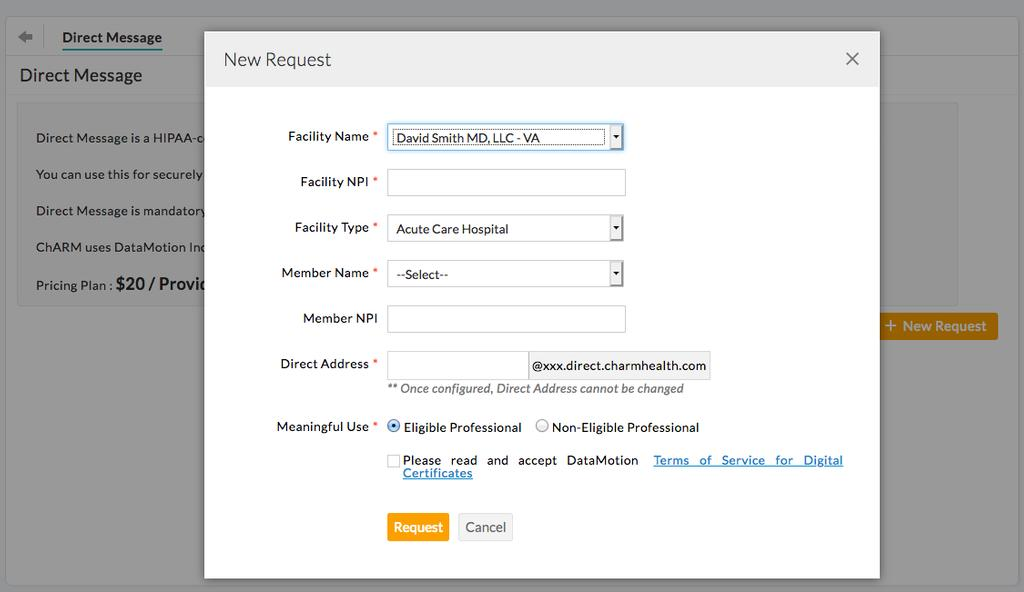Click the Direct Address input box
This screenshot has height=592, width=1024.
point(457,364)
